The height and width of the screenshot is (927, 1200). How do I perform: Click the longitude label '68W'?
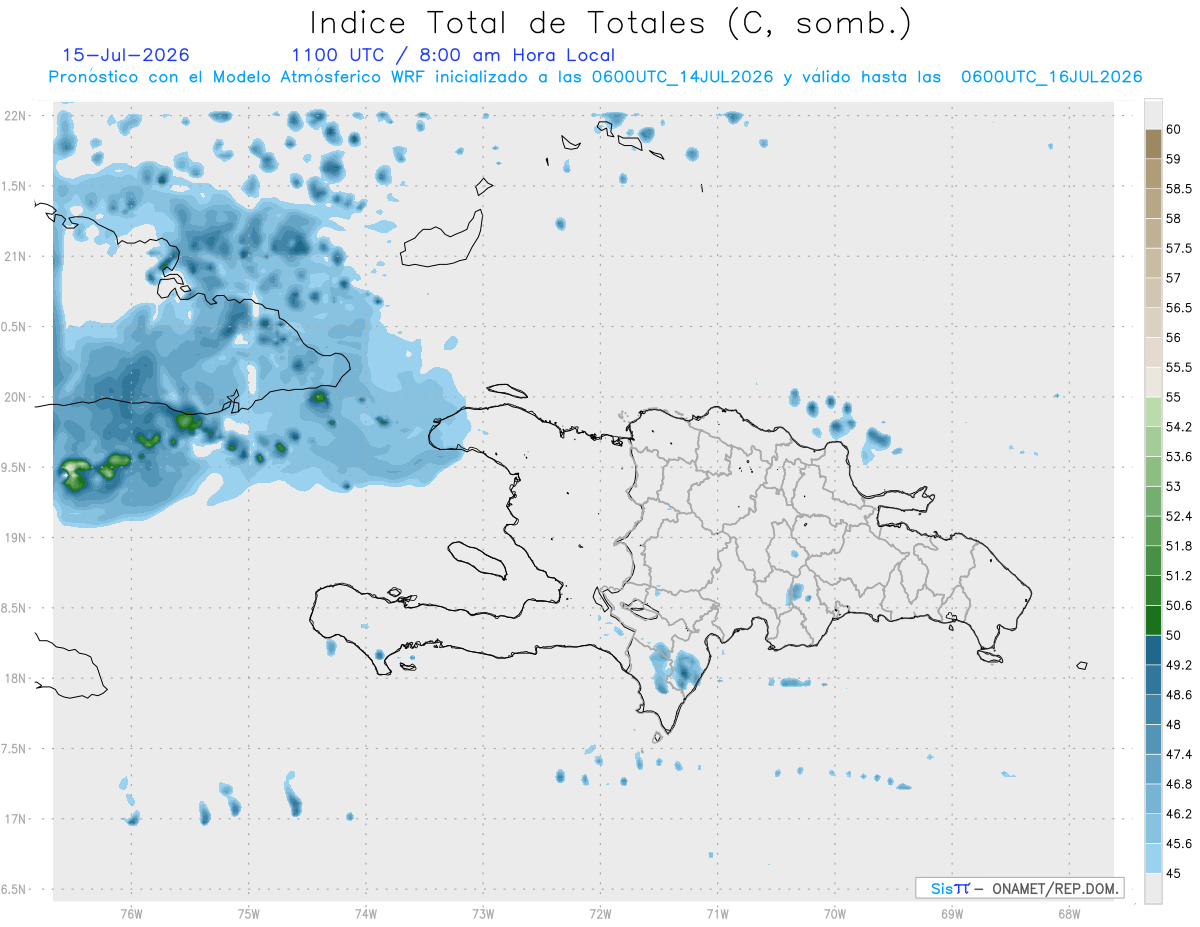pyautogui.click(x=1068, y=914)
